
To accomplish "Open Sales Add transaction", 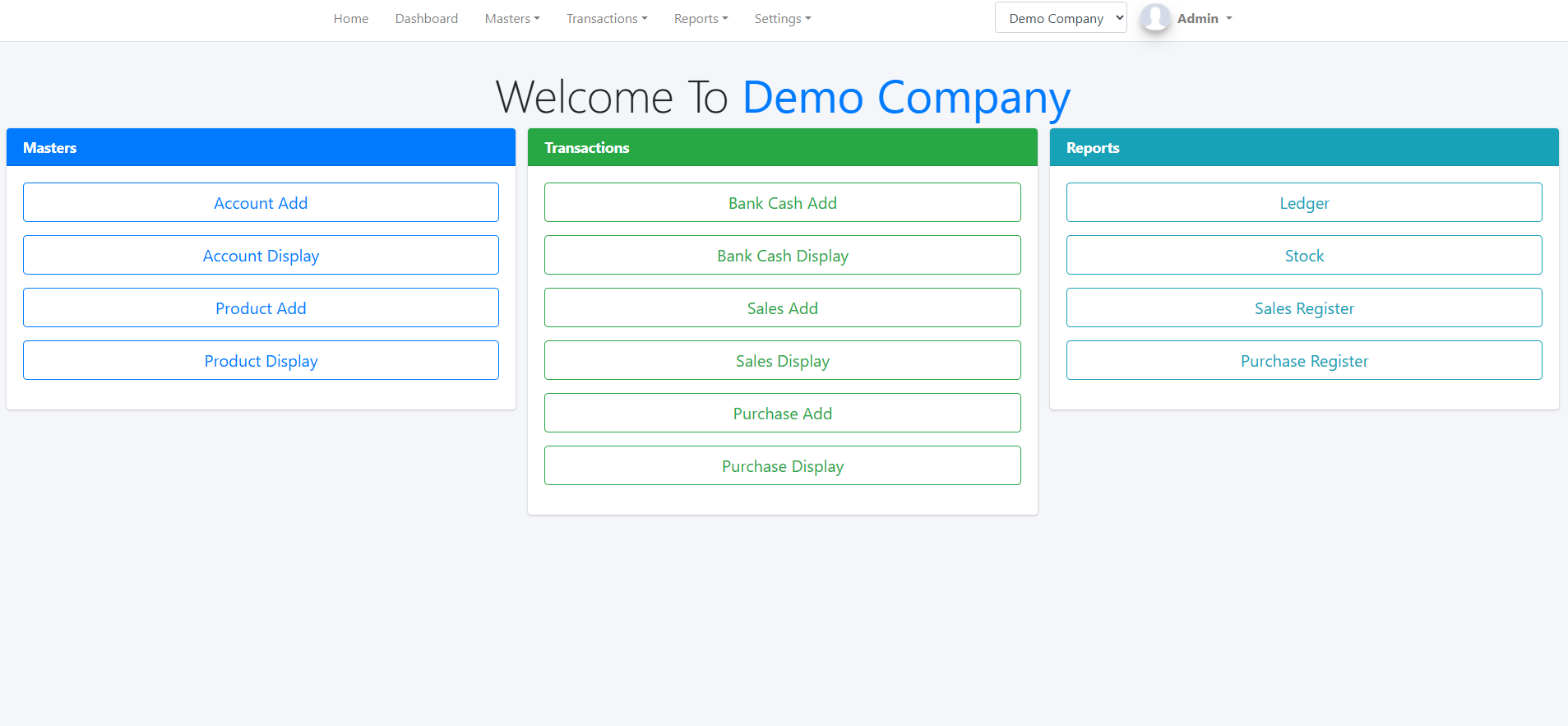I will click(x=782, y=308).
